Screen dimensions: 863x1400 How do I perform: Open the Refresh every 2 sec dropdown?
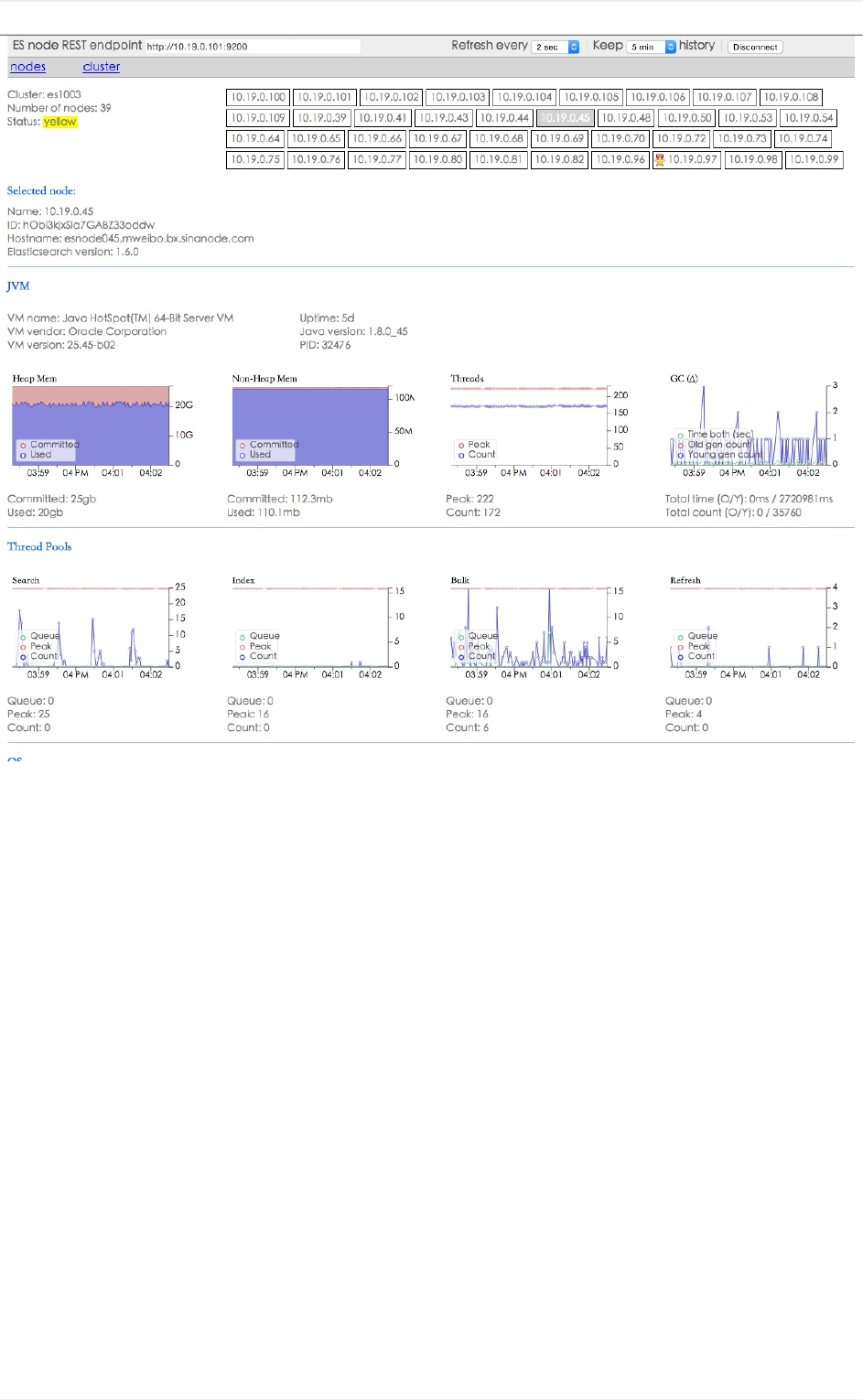point(556,47)
